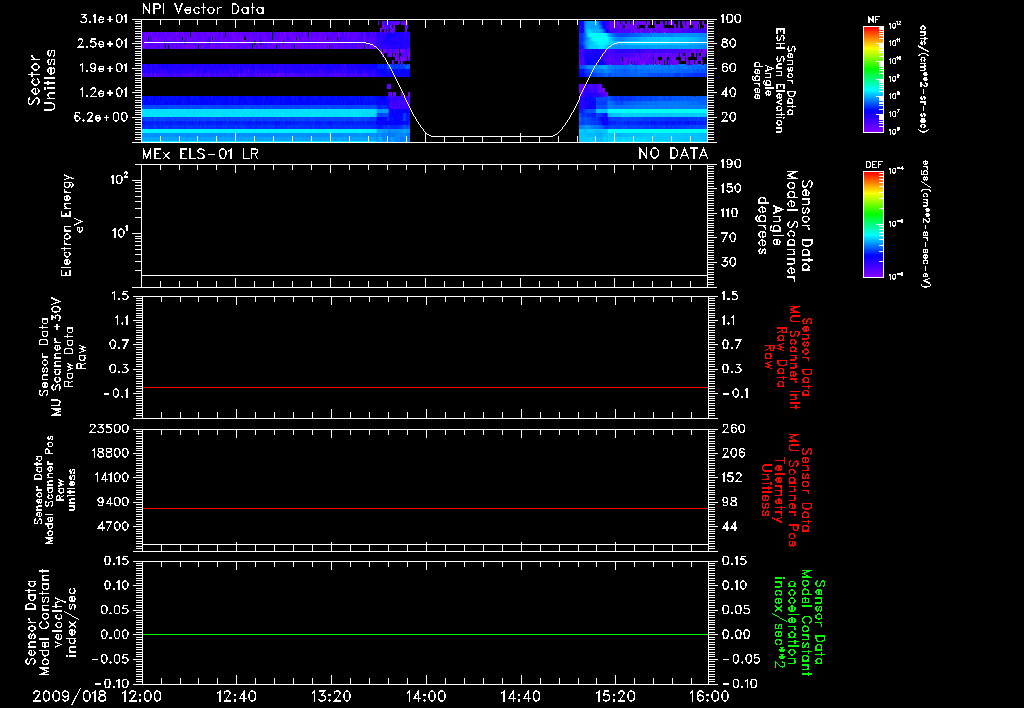
Task: Click the 12:00 time tick label
Action: [142, 696]
